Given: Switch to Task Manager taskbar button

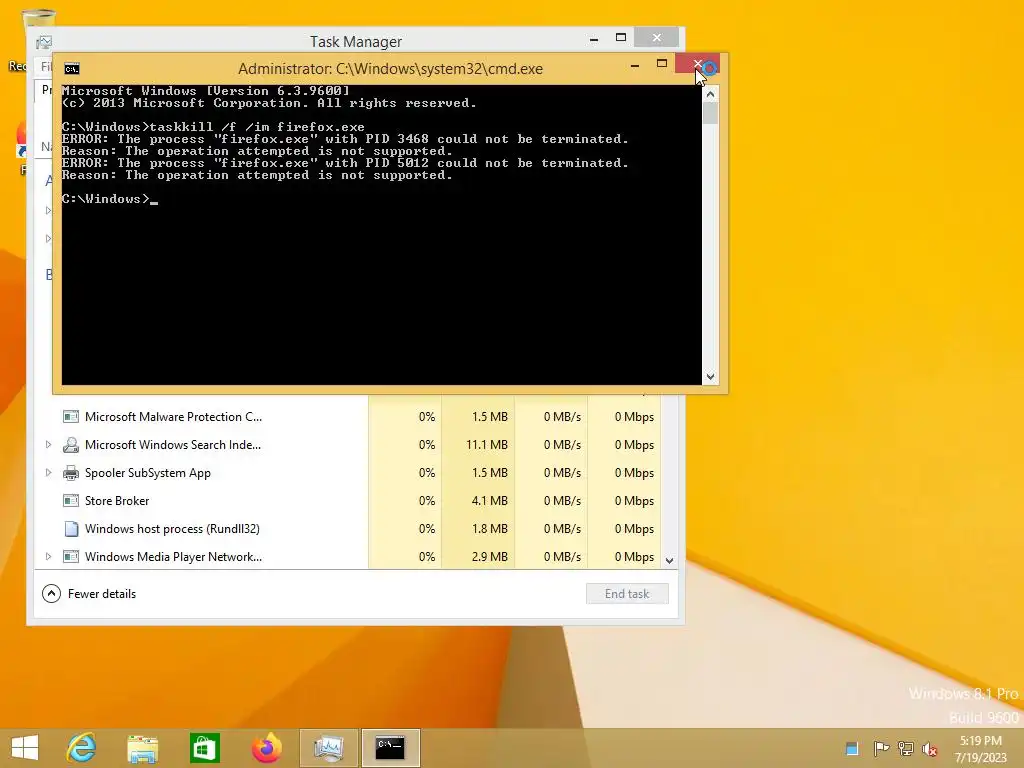Looking at the screenshot, I should 328,748.
